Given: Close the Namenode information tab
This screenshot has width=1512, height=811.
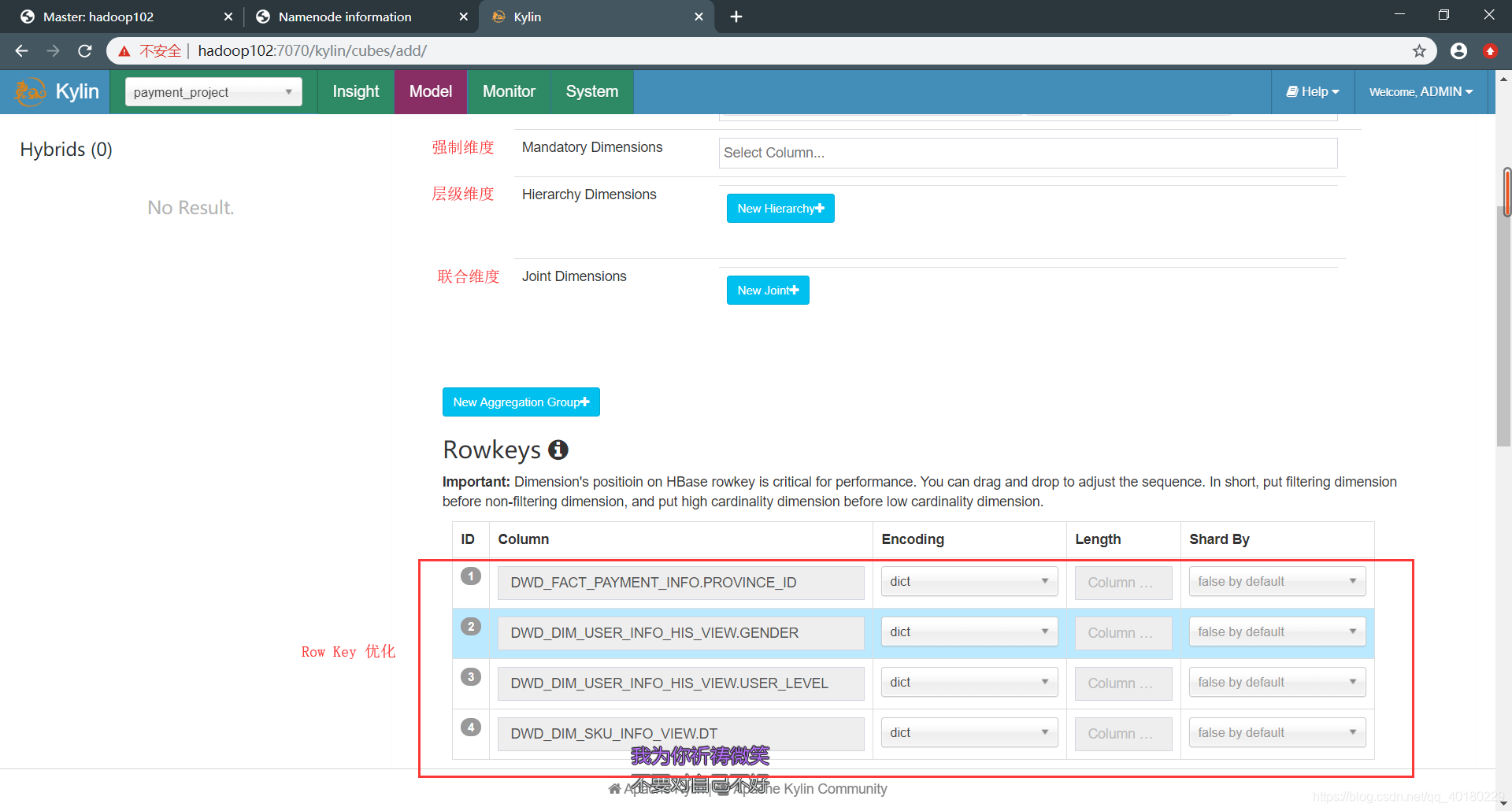Looking at the screenshot, I should point(463,17).
